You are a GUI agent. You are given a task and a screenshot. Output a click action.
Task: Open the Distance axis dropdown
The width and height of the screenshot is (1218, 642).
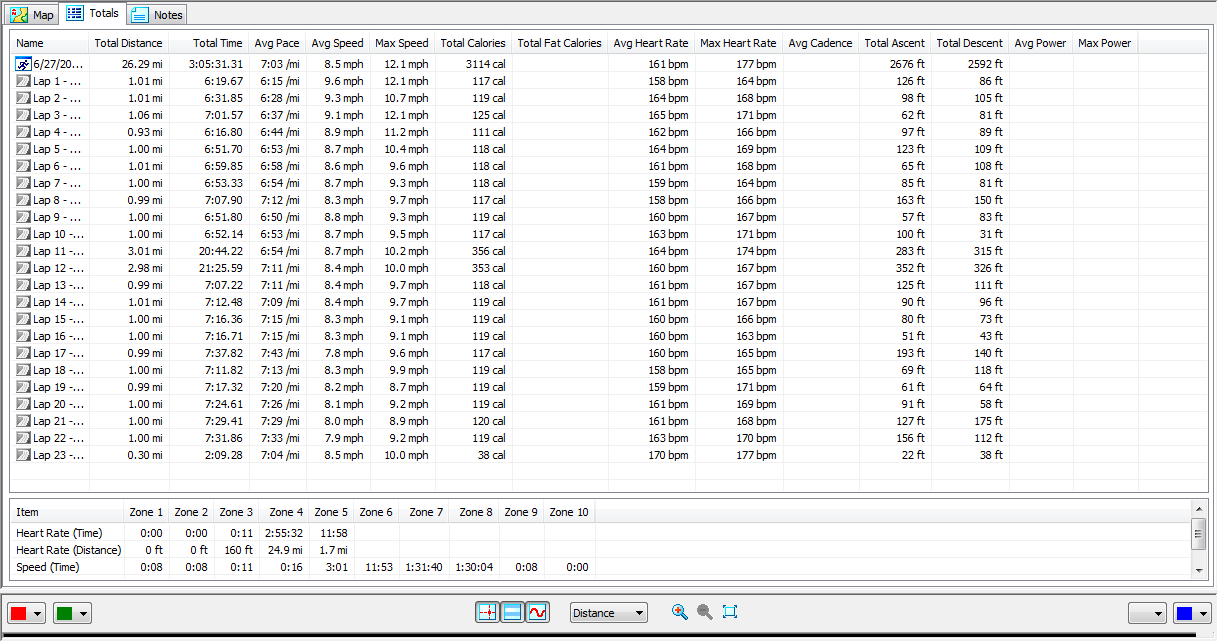[608, 613]
